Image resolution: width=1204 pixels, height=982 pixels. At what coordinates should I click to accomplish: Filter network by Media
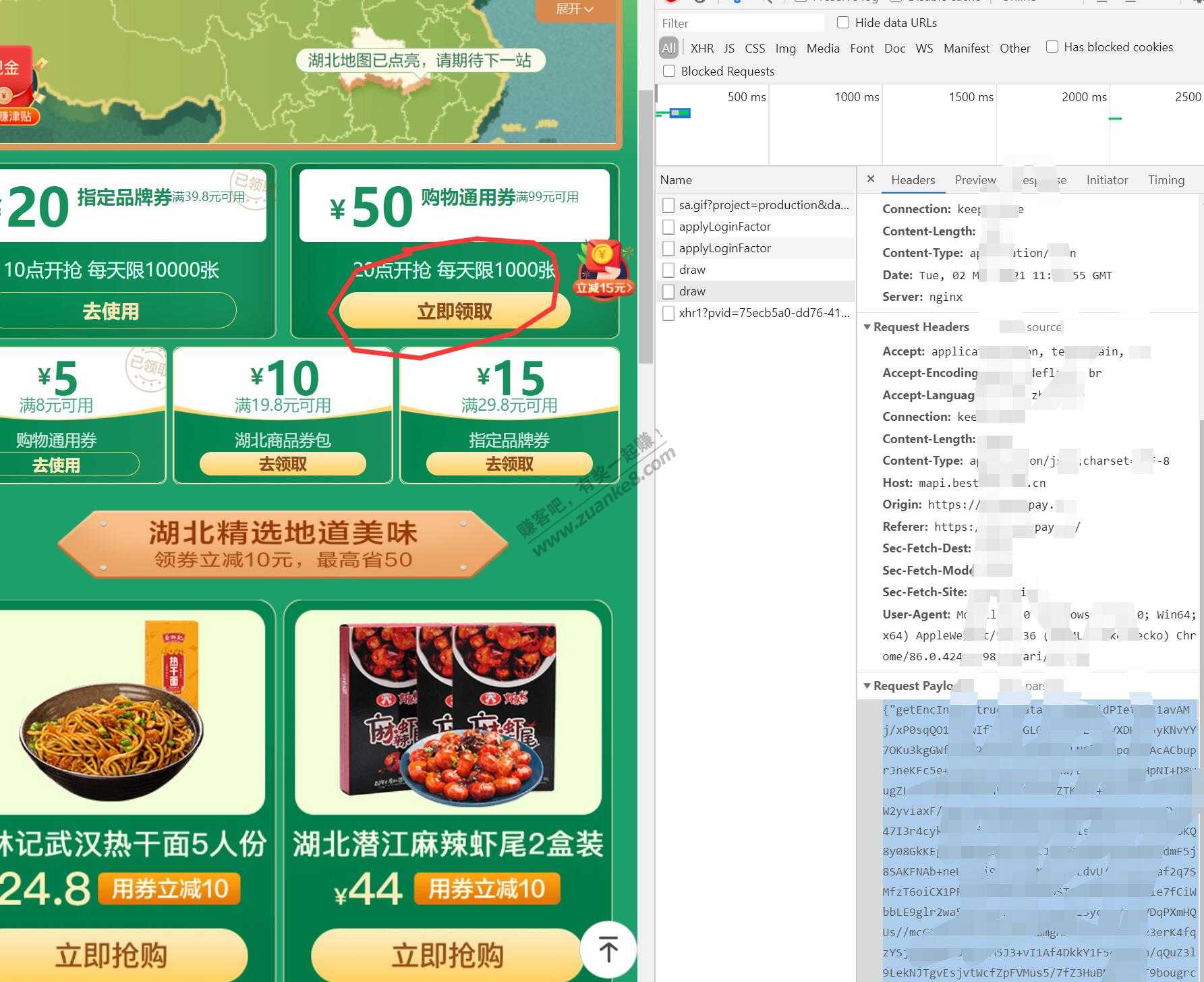click(x=823, y=48)
